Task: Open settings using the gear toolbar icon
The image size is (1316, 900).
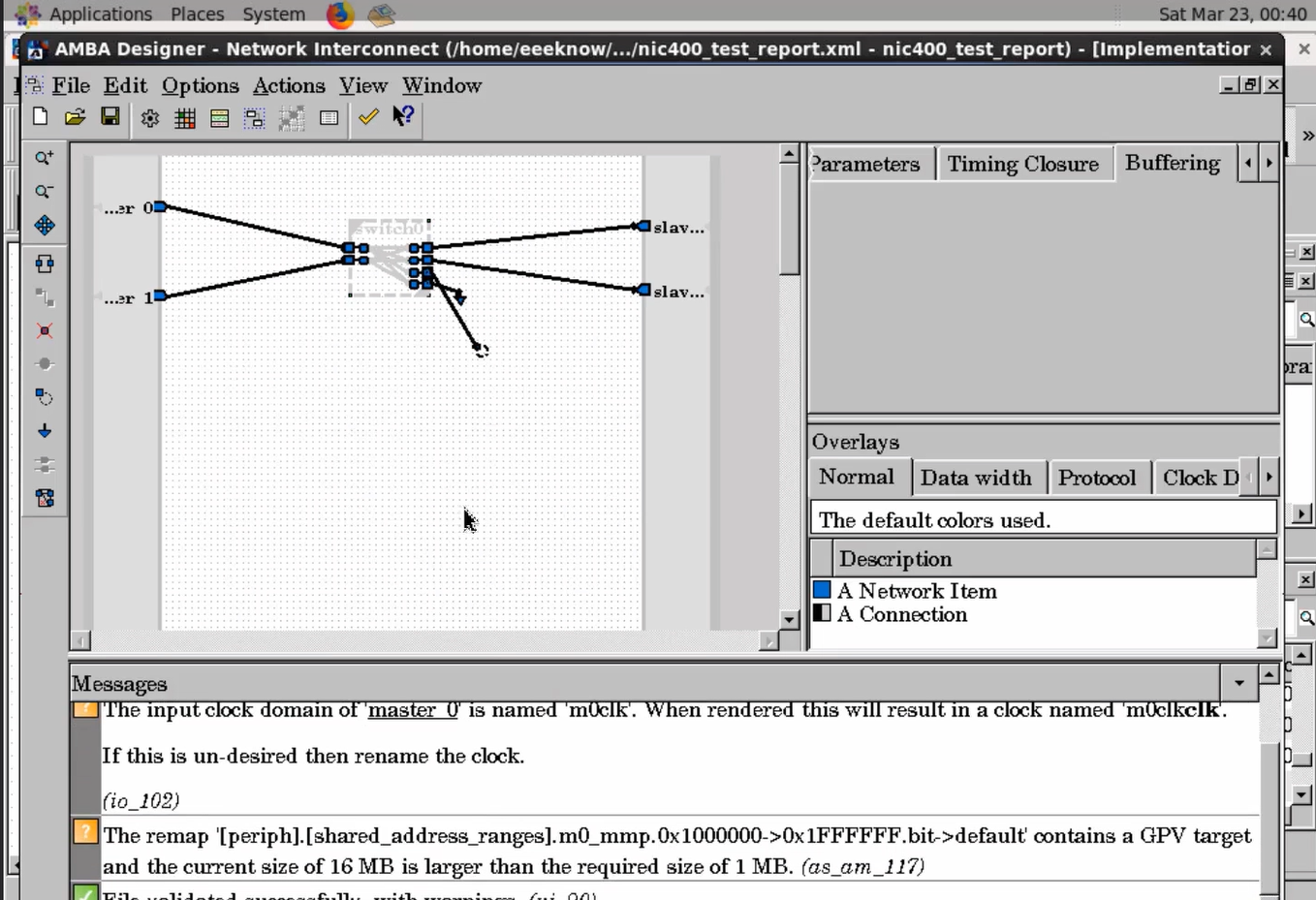Action: click(149, 118)
